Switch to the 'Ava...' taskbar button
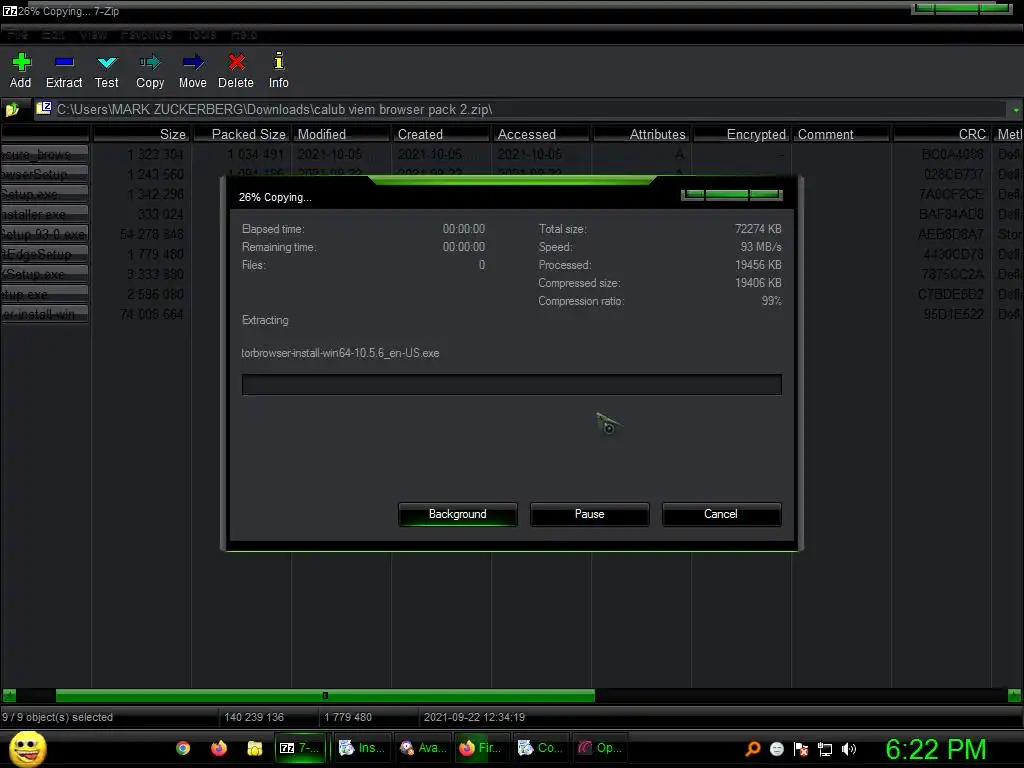 [423, 748]
